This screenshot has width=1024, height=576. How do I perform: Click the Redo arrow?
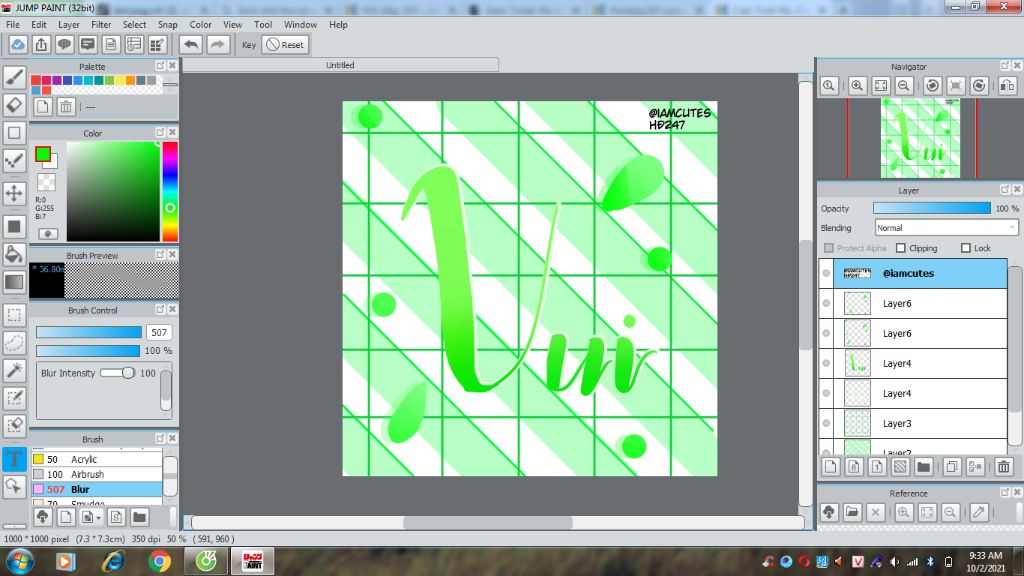coord(217,45)
